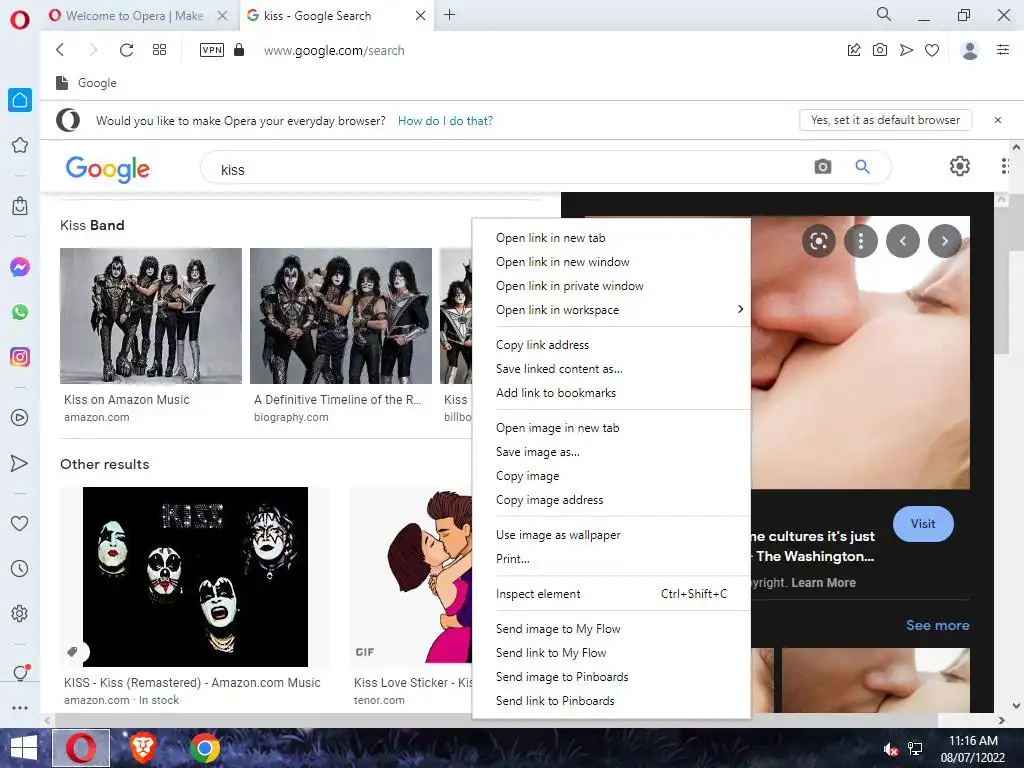
Task: Open the Opera main menu logo
Action: [x=20, y=20]
